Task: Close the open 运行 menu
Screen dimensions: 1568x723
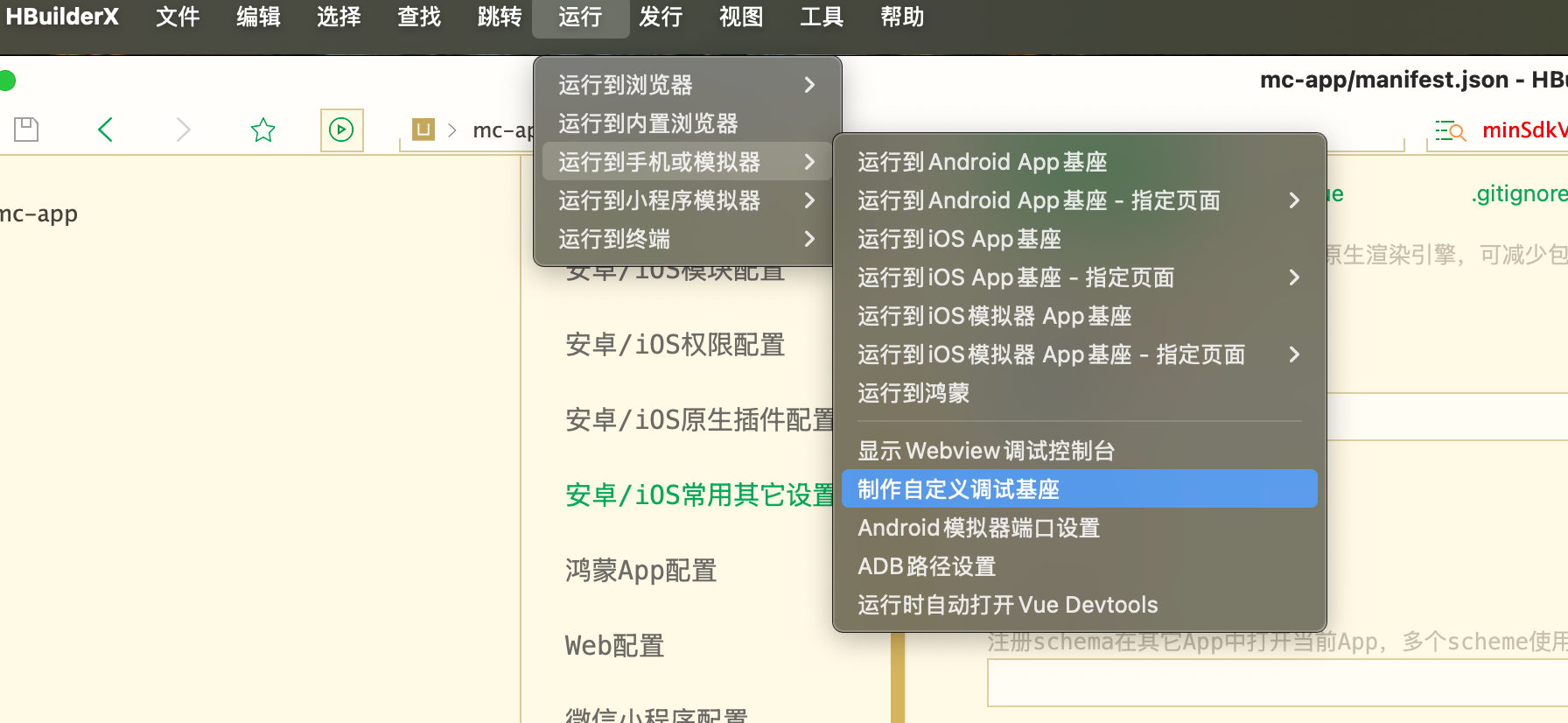Action: [x=580, y=17]
